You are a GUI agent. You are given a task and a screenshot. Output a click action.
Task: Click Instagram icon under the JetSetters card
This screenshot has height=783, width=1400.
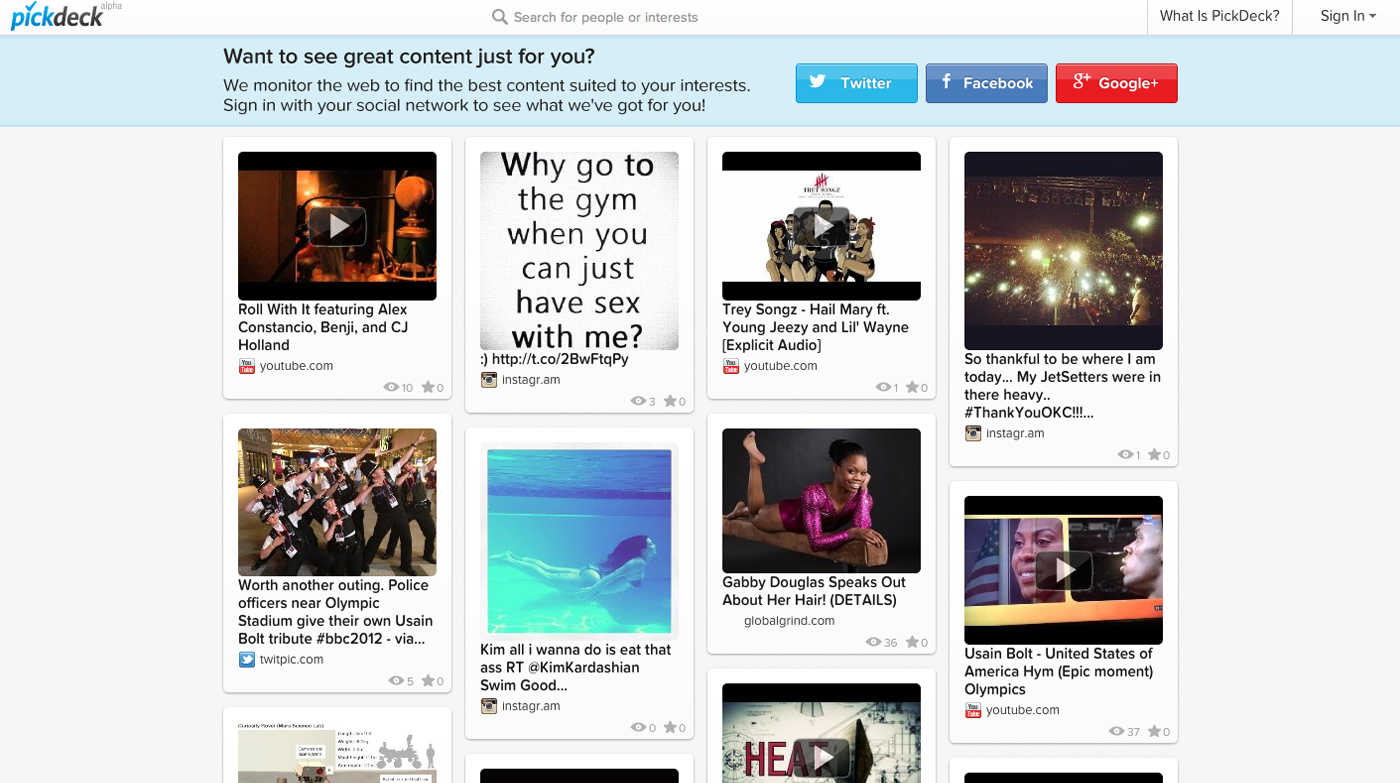[x=973, y=433]
